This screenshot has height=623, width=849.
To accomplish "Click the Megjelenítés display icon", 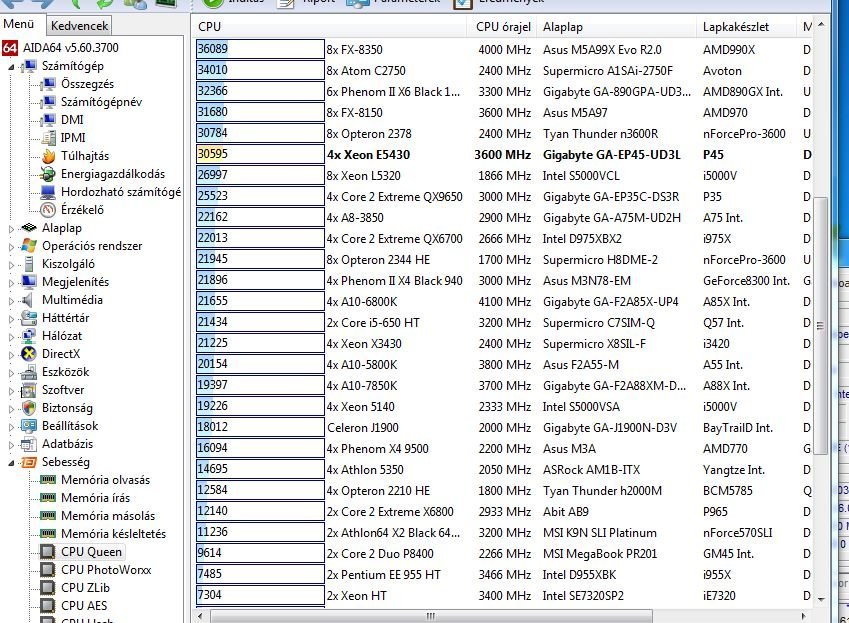I will tap(29, 281).
